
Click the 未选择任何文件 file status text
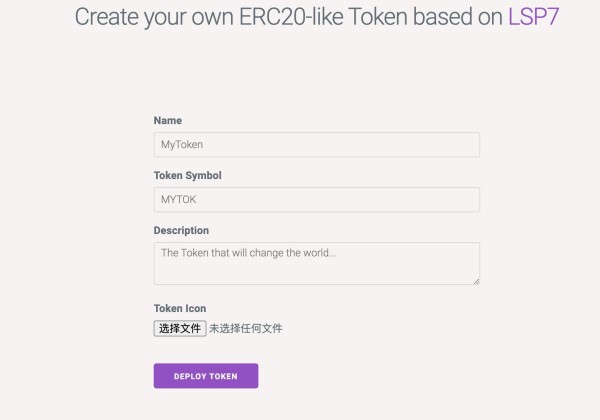246,328
